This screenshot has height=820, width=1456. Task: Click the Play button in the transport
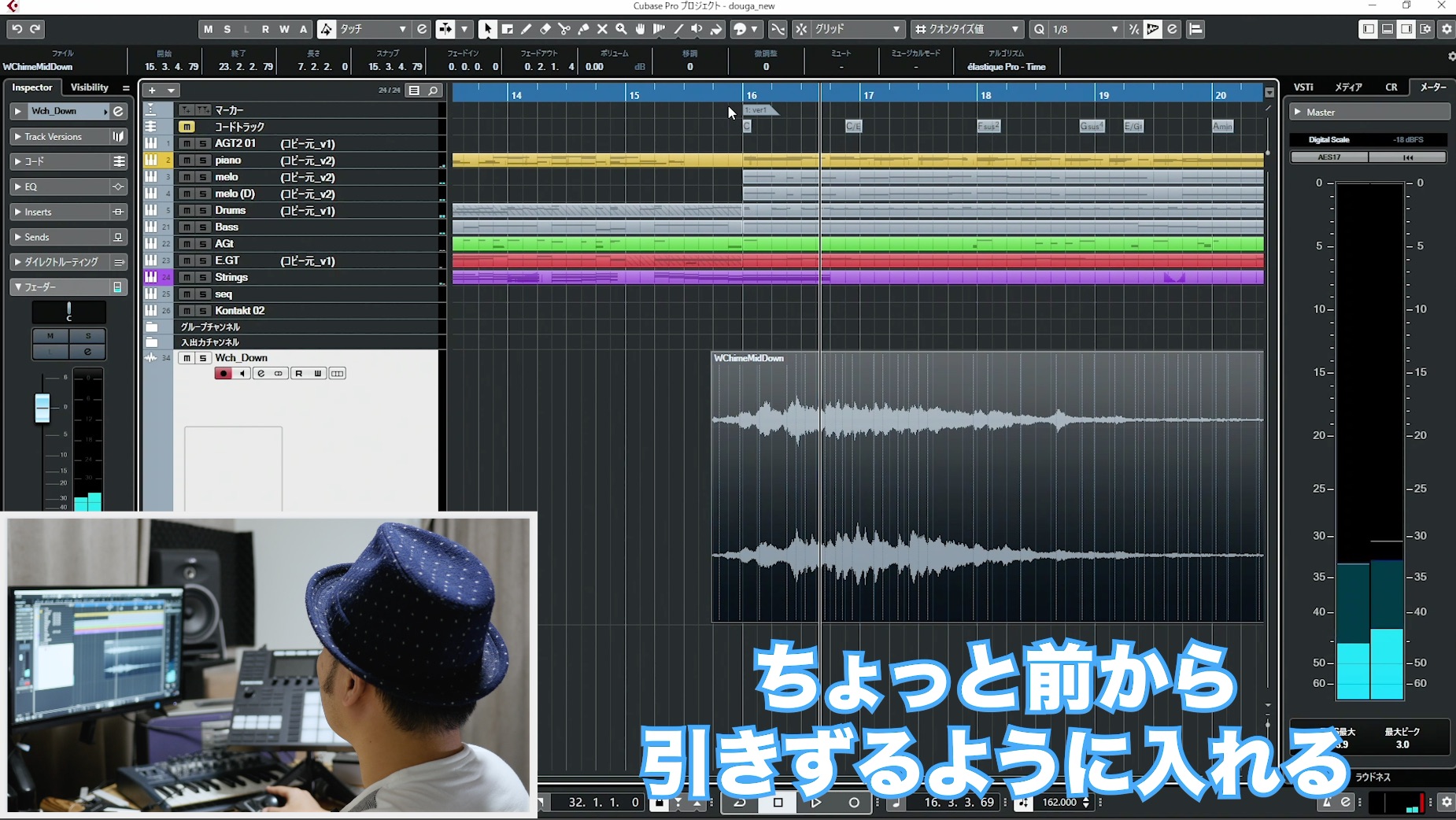tap(816, 803)
